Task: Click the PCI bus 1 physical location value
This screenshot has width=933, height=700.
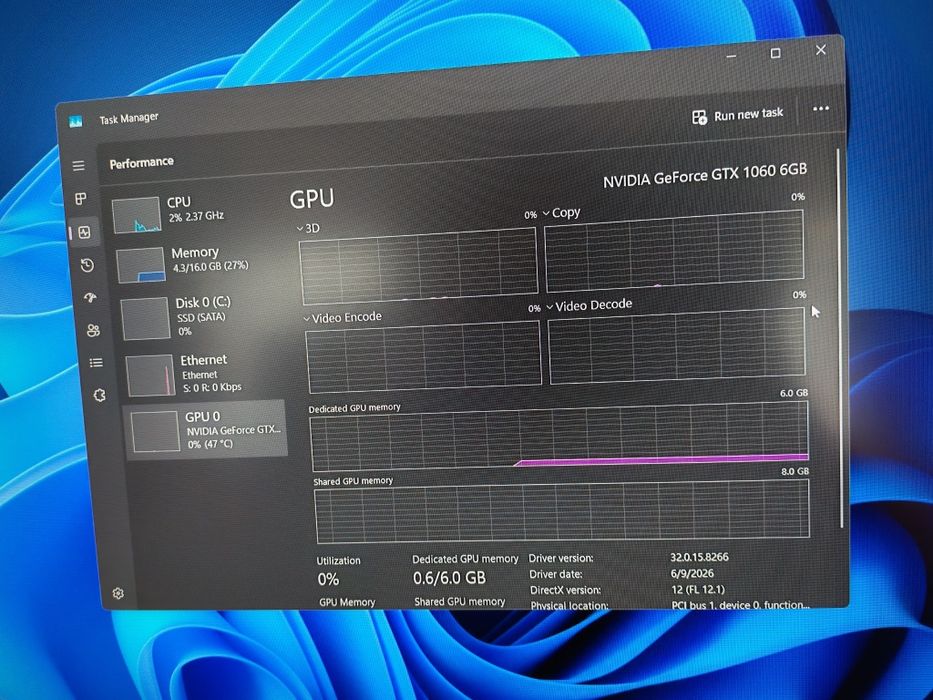Action: (x=741, y=605)
